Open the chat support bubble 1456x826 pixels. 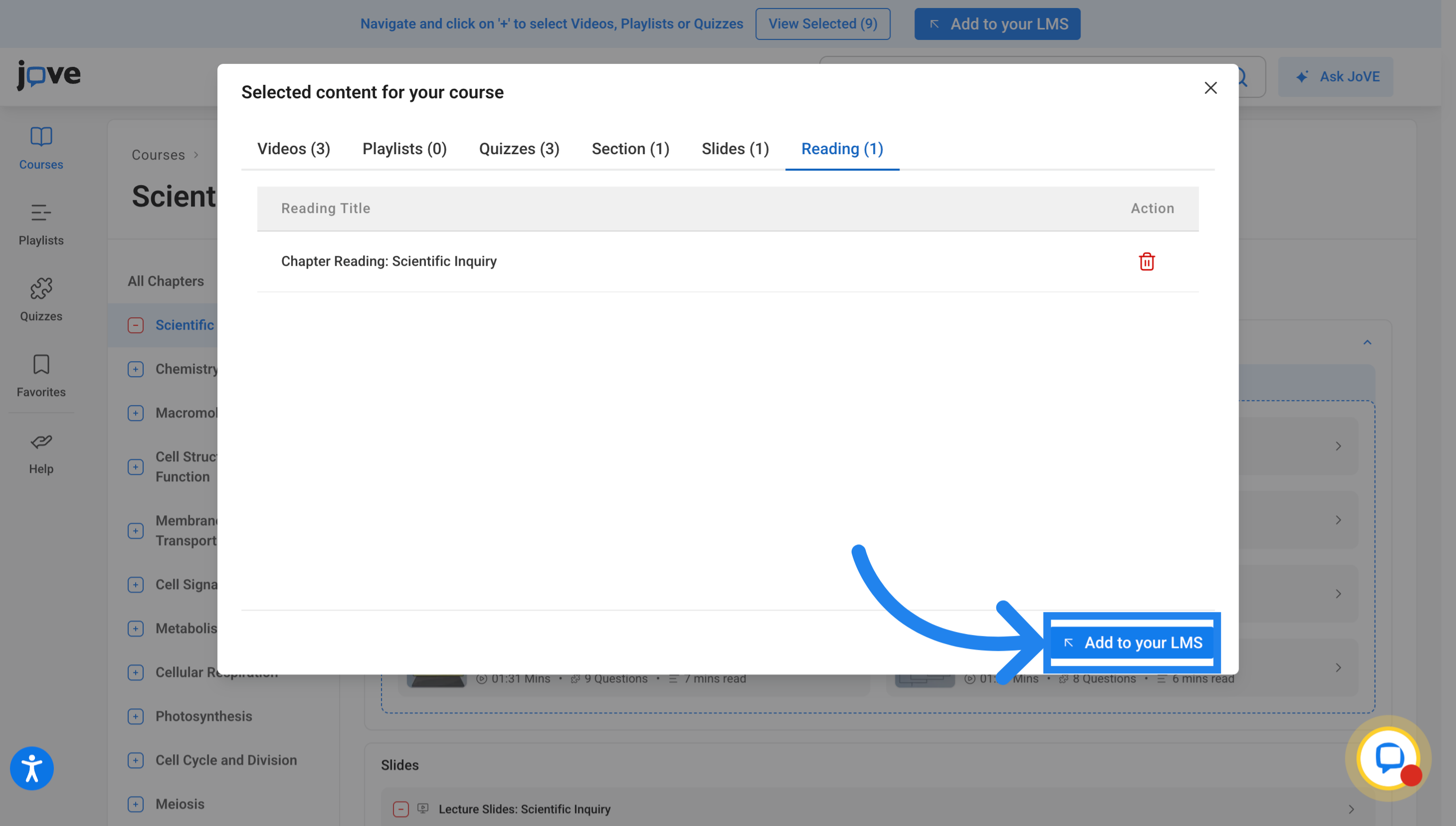(1388, 758)
